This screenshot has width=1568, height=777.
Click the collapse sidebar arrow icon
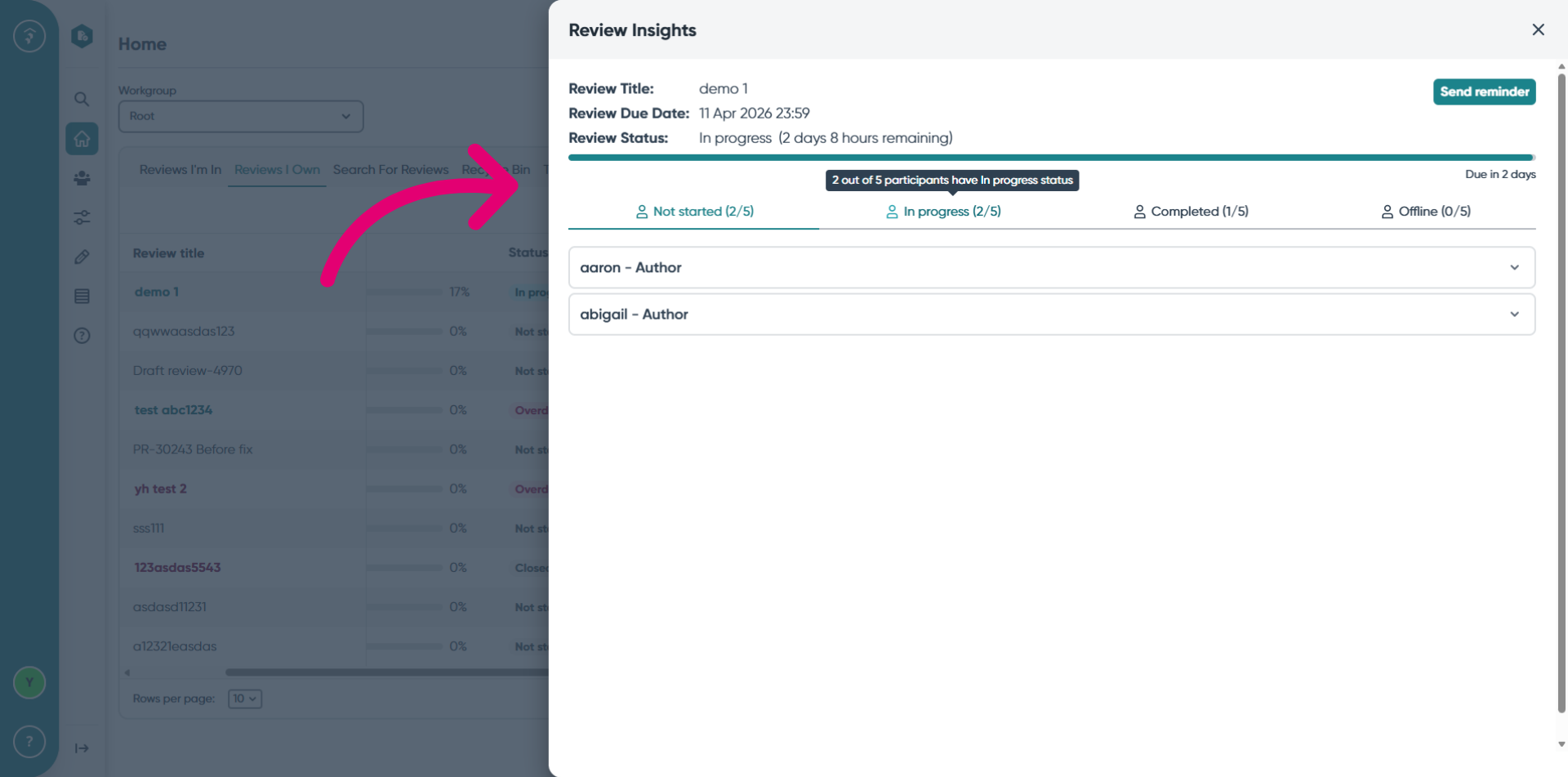[82, 748]
